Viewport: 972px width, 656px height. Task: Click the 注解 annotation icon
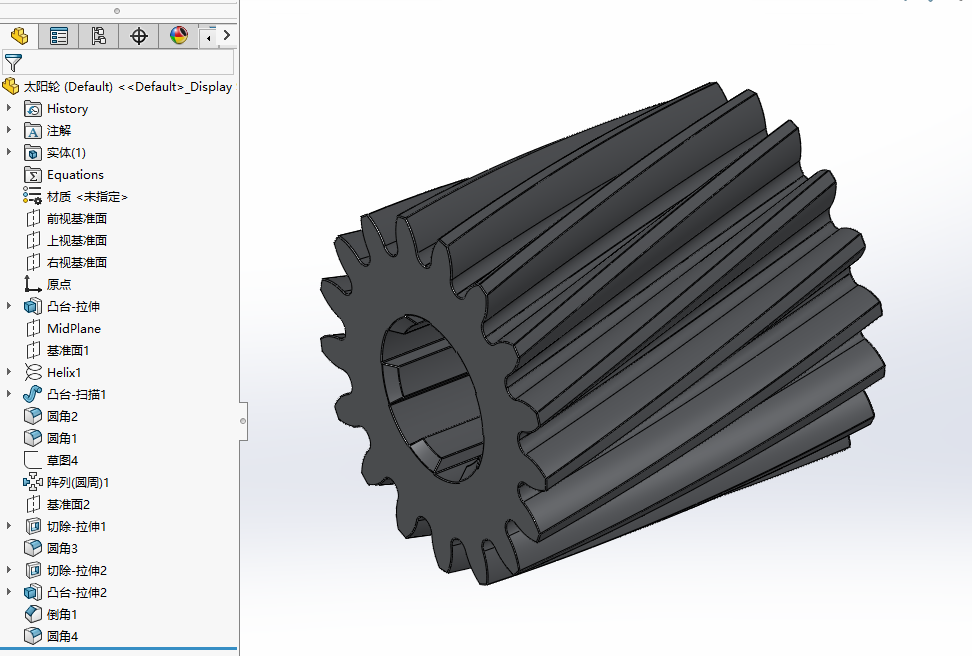(x=33, y=131)
